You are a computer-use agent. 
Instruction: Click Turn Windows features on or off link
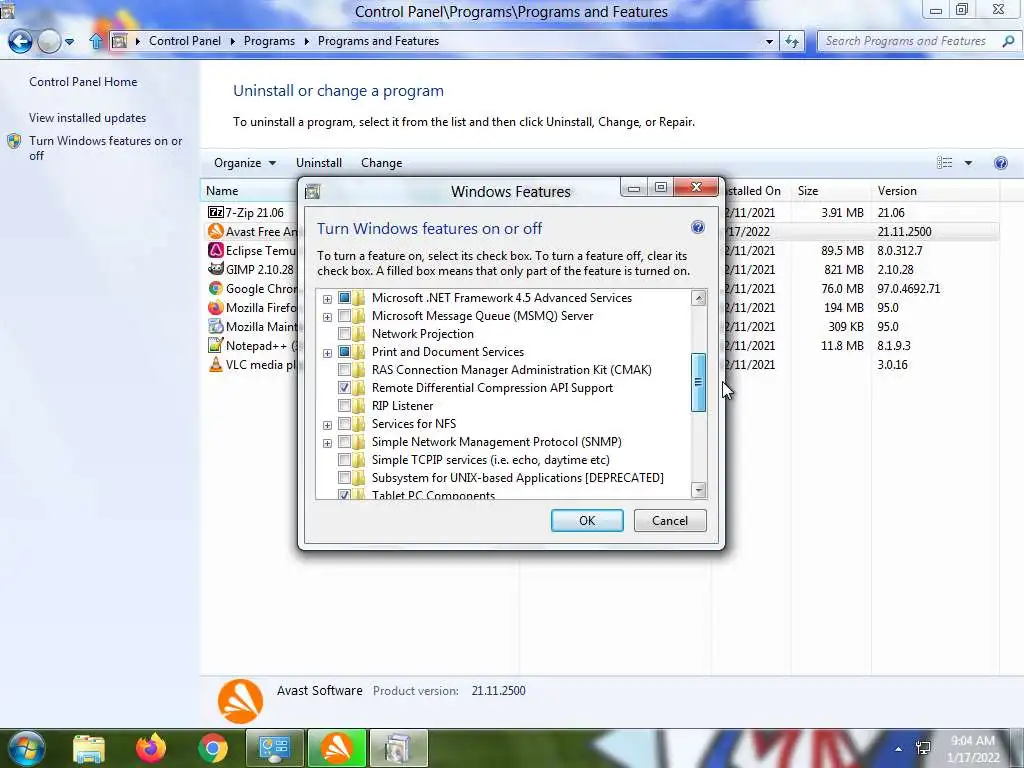click(105, 148)
